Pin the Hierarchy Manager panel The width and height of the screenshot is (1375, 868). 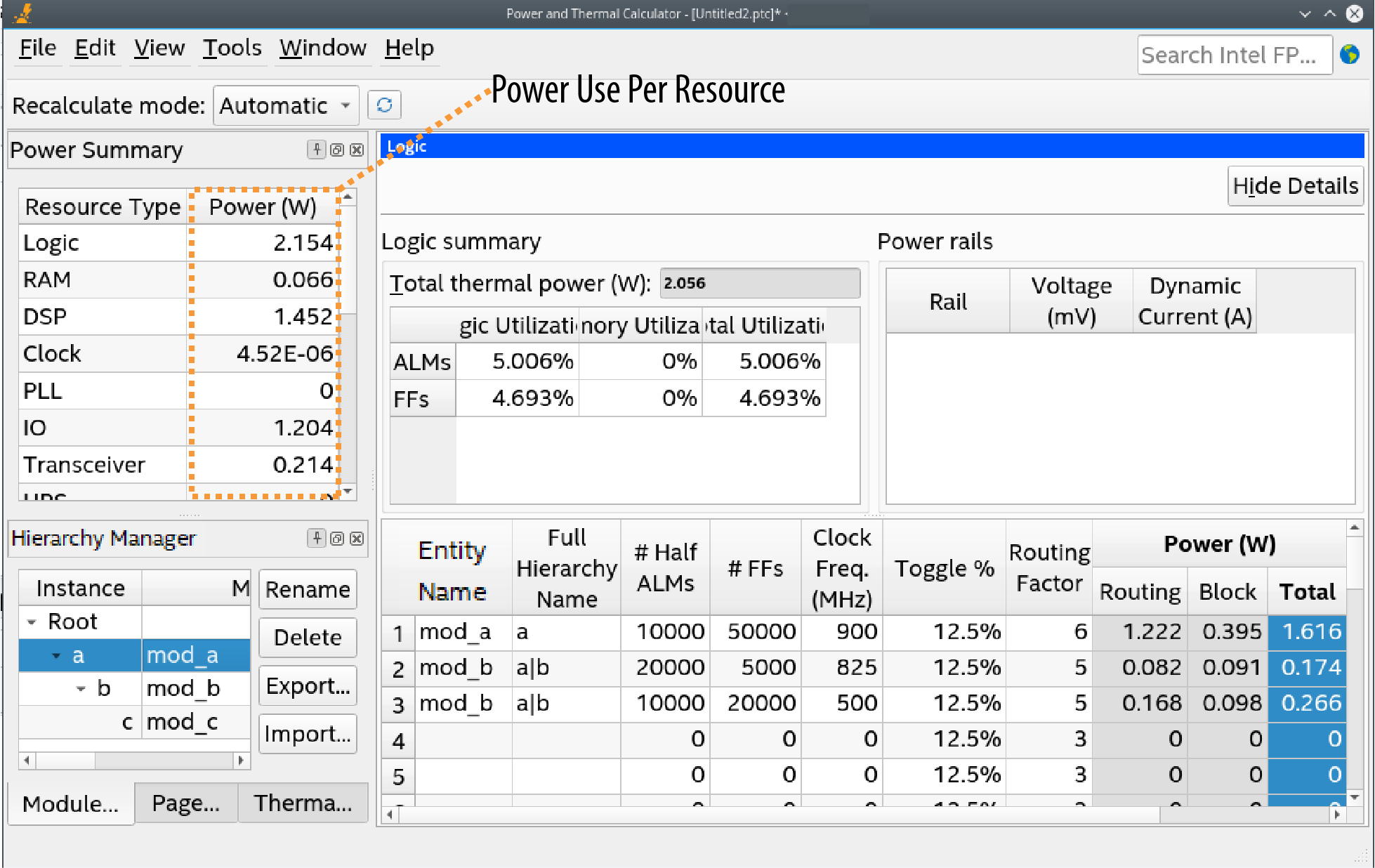coord(317,538)
